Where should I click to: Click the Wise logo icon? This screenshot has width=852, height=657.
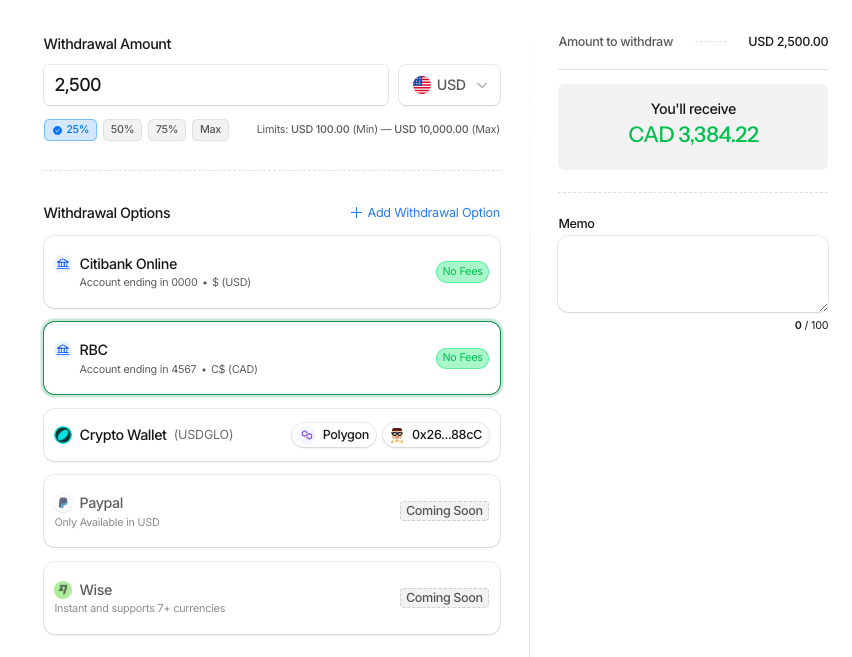[63, 590]
